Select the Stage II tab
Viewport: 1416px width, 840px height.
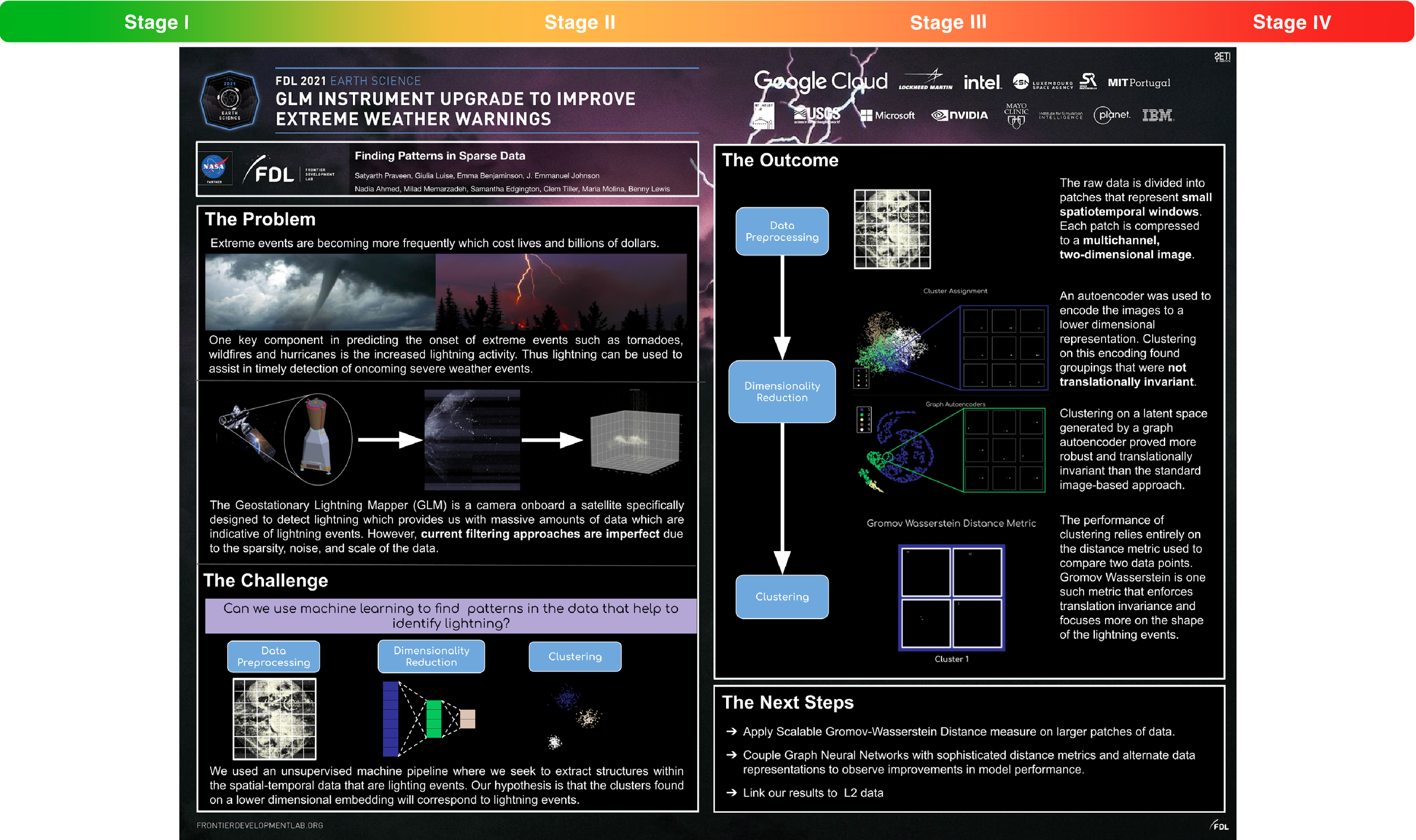click(579, 22)
